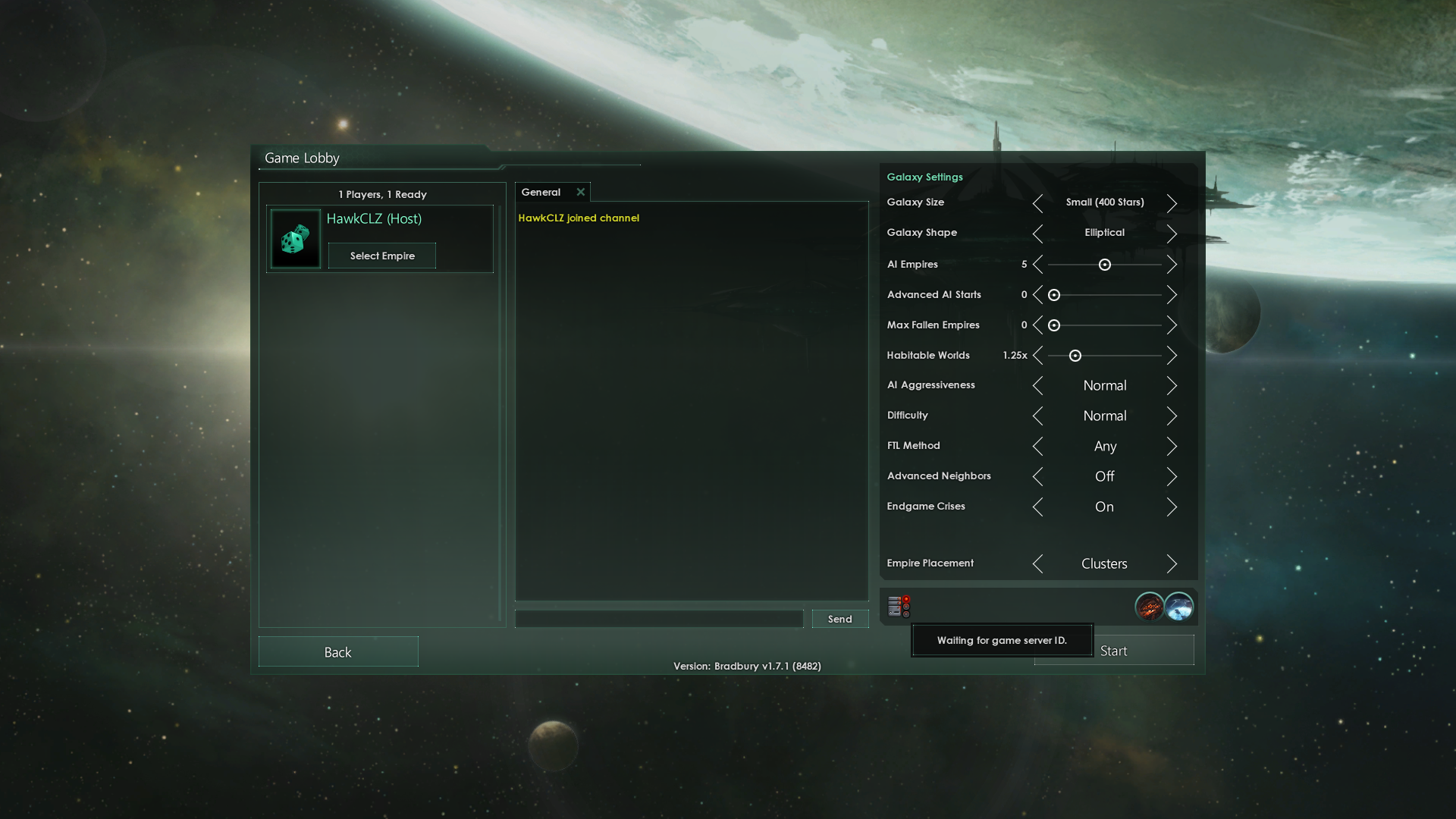The height and width of the screenshot is (819, 1456).
Task: Click the blue spaceship DLC icon
Action: [1178, 607]
